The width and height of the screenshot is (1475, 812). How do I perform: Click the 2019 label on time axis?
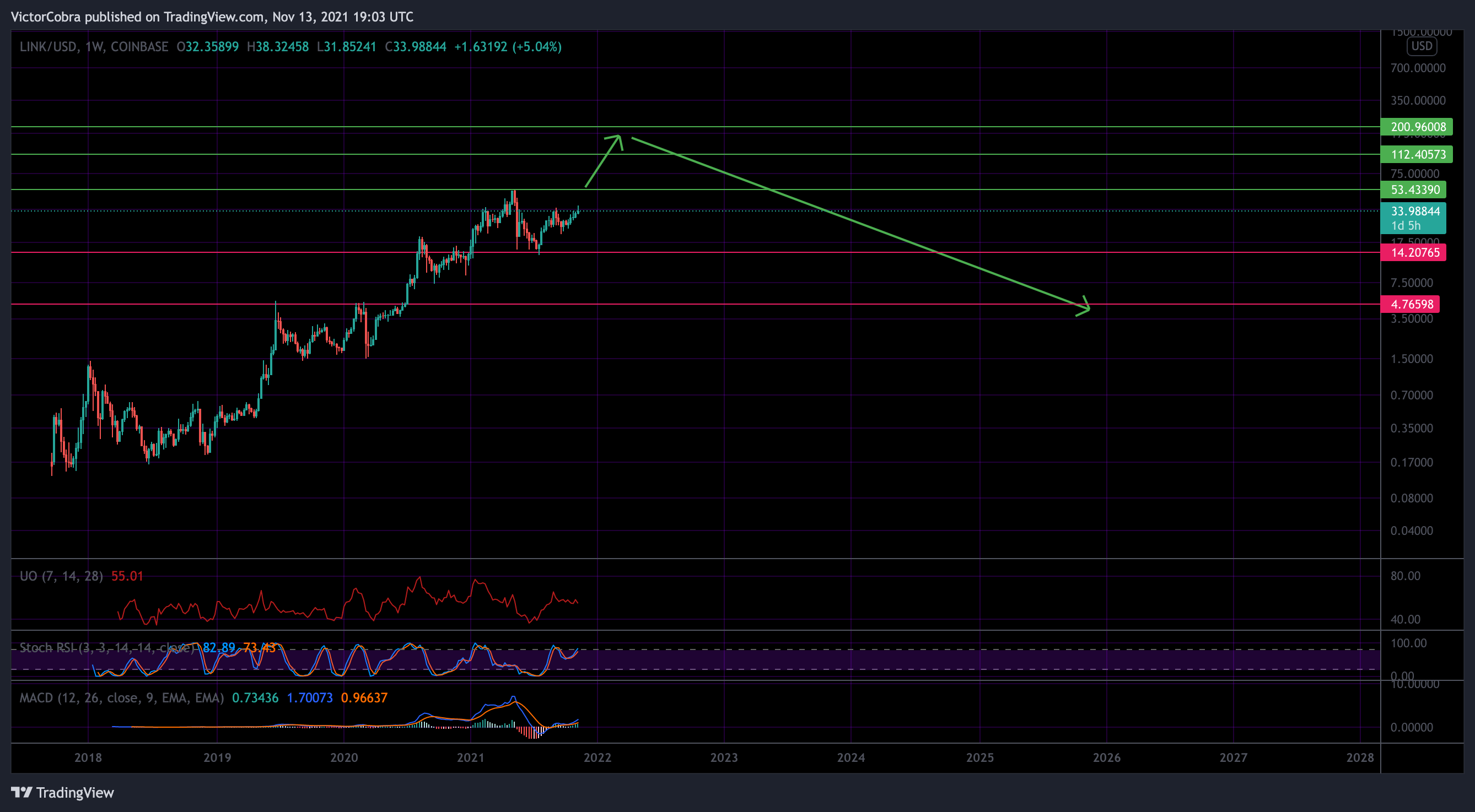pos(218,757)
